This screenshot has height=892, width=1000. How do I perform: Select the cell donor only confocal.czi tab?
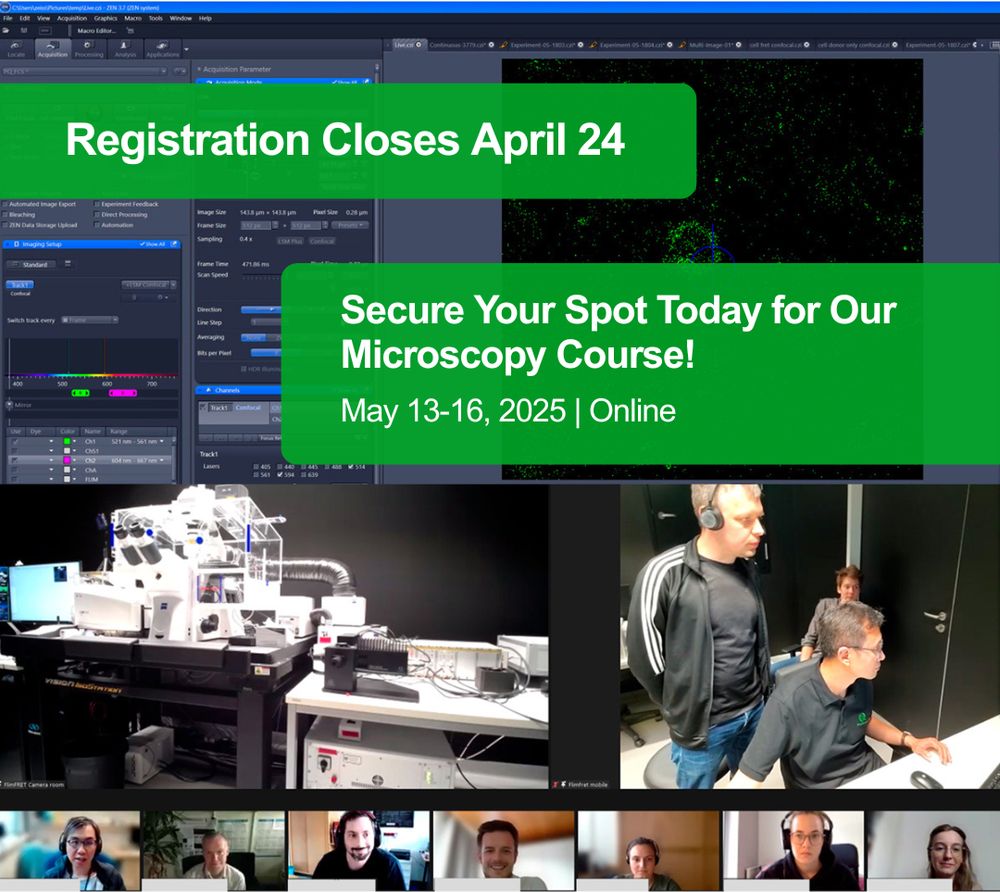pyautogui.click(x=854, y=45)
